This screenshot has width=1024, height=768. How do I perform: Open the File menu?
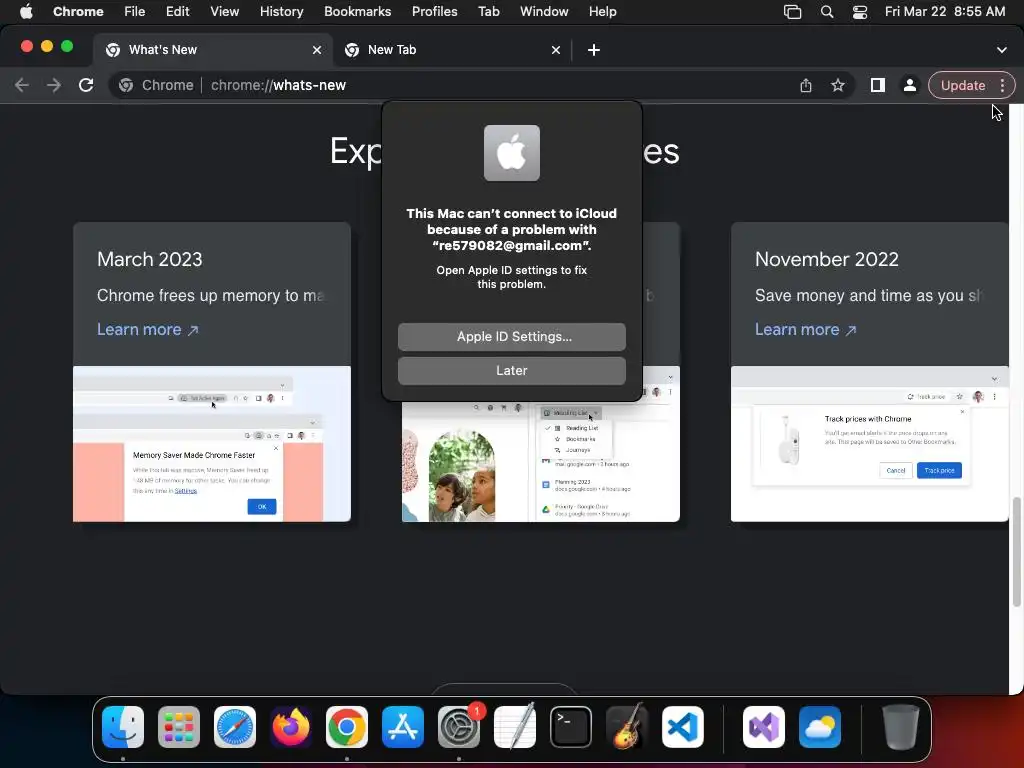click(x=135, y=12)
